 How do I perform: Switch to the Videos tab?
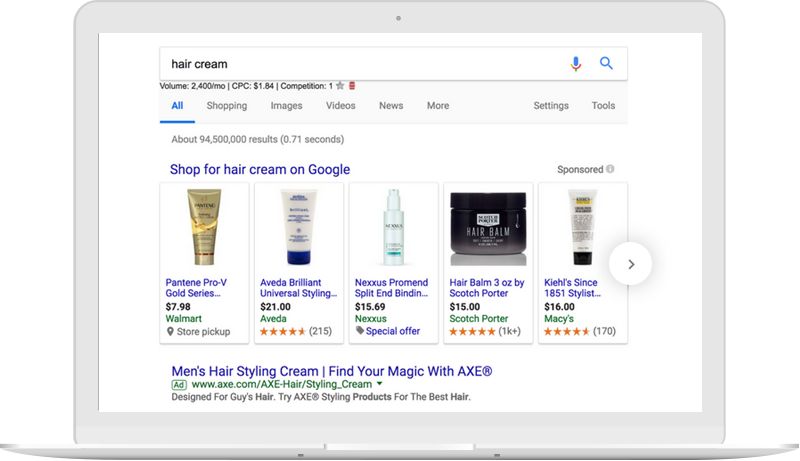(x=340, y=106)
